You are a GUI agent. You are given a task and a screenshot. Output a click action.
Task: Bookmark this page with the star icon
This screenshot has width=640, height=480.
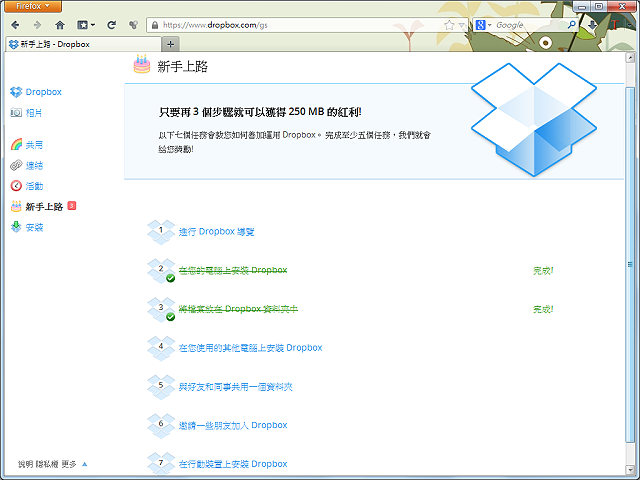tap(449, 25)
